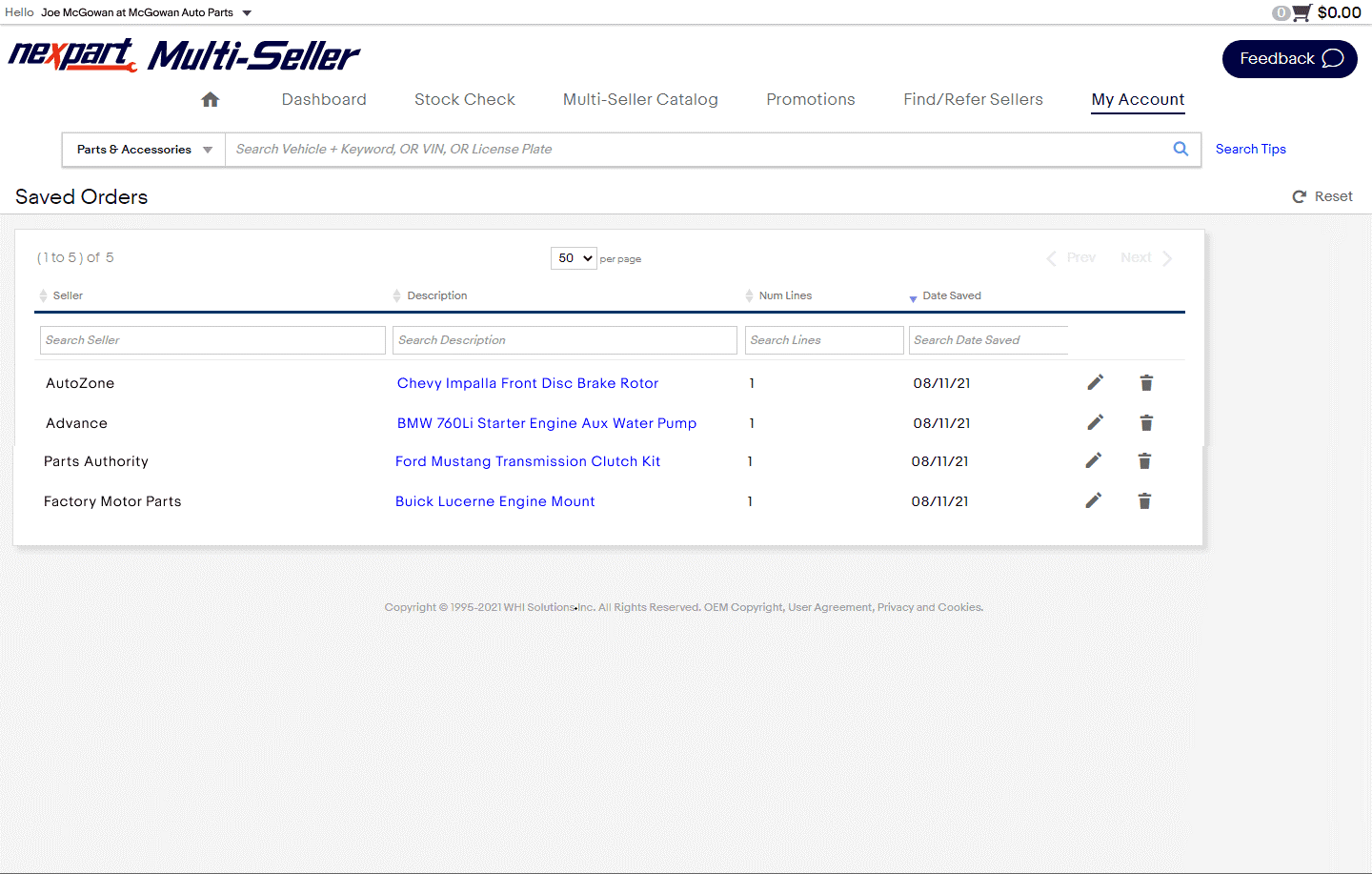Sort table by Seller column
The width and height of the screenshot is (1372, 874).
click(68, 295)
